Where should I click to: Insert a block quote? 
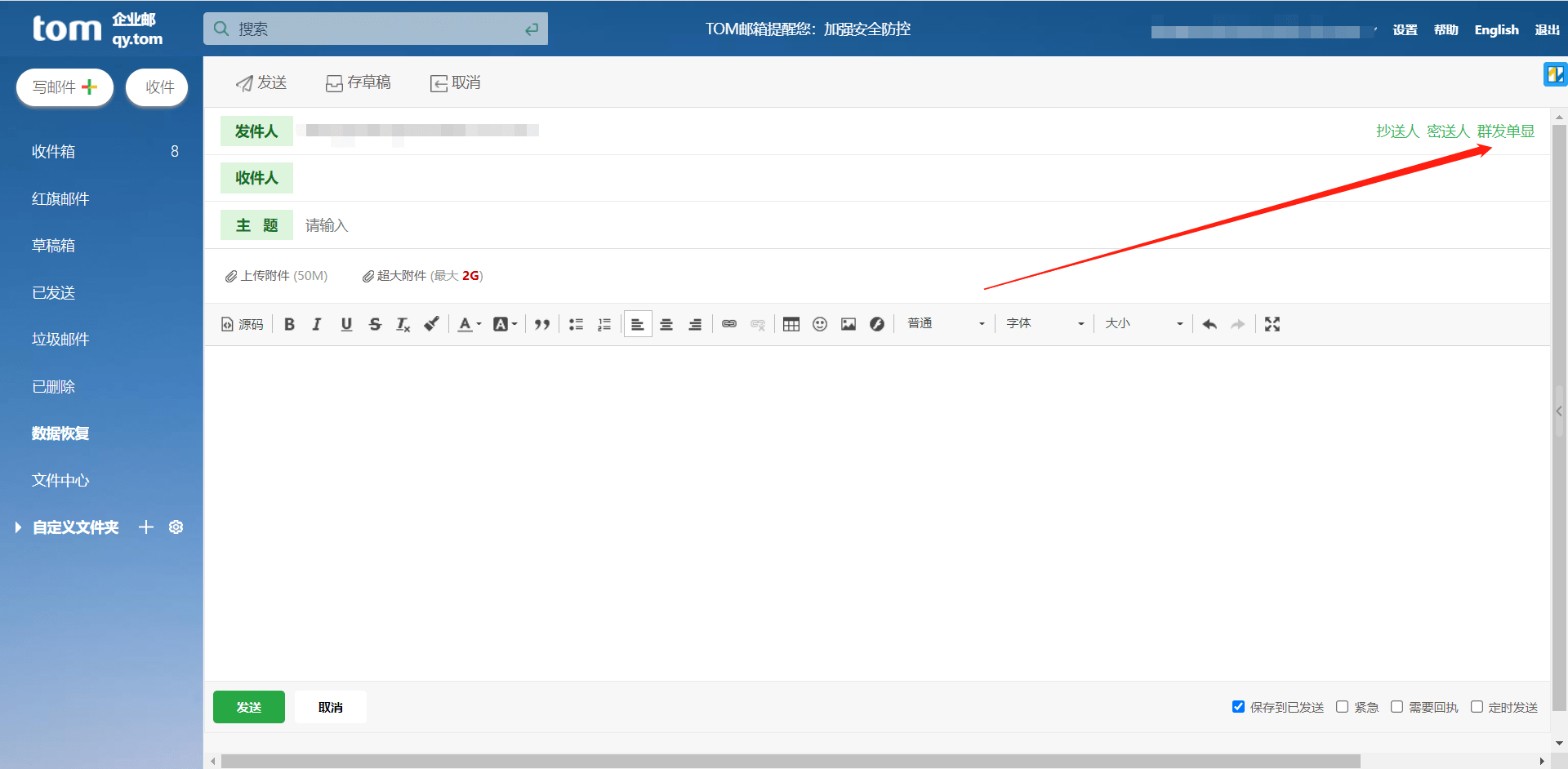point(541,324)
